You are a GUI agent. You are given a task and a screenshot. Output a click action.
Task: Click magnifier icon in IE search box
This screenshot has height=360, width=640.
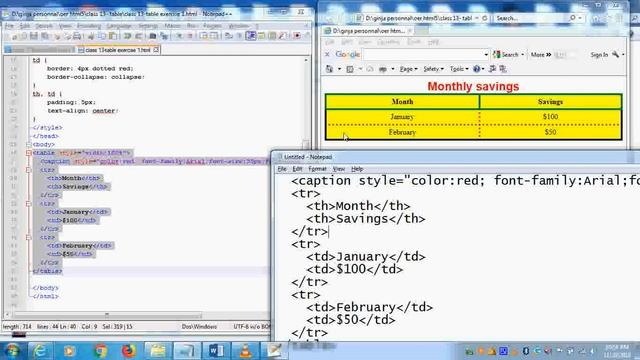(573, 18)
